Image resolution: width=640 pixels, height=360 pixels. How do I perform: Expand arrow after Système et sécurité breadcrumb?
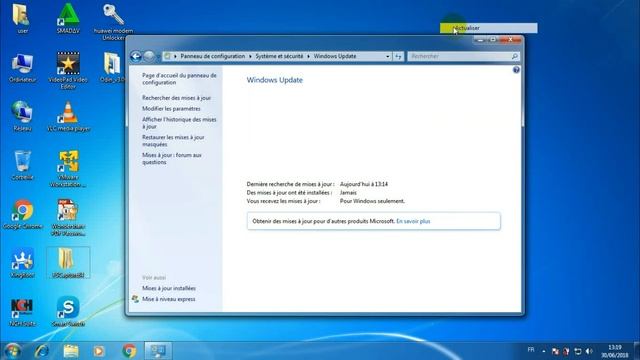(x=308, y=56)
